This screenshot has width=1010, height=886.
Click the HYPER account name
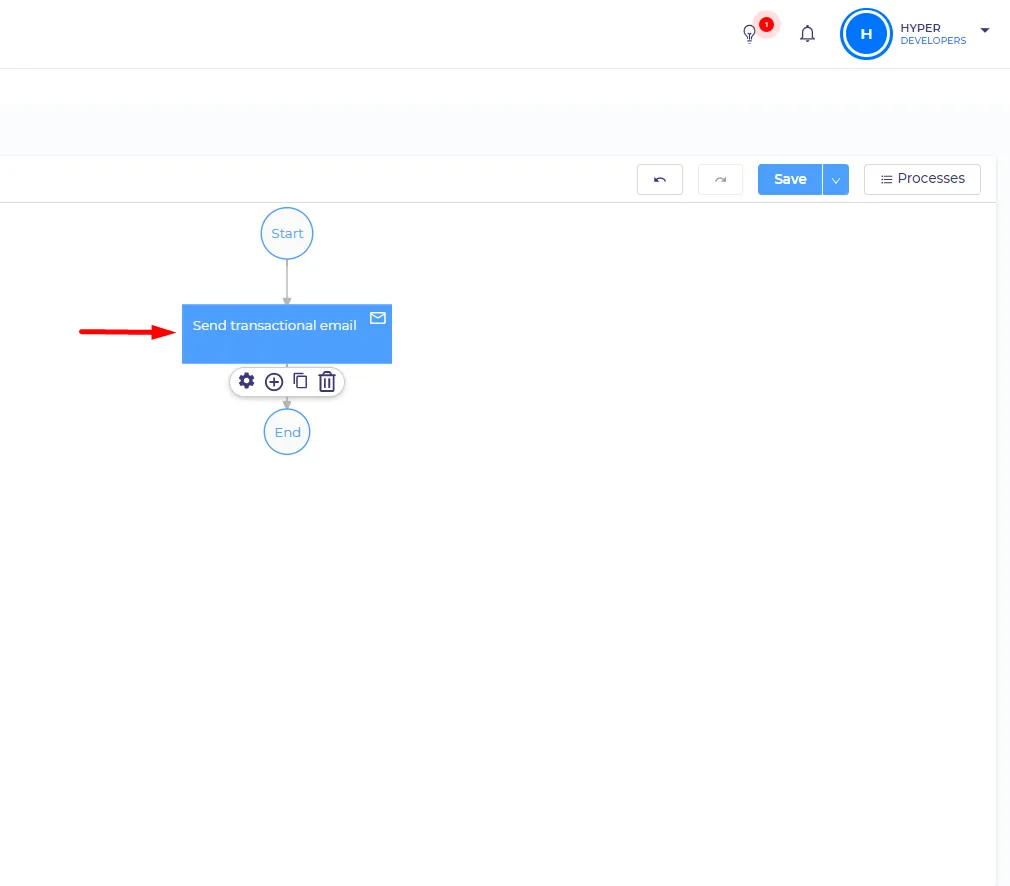pyautogui.click(x=920, y=28)
